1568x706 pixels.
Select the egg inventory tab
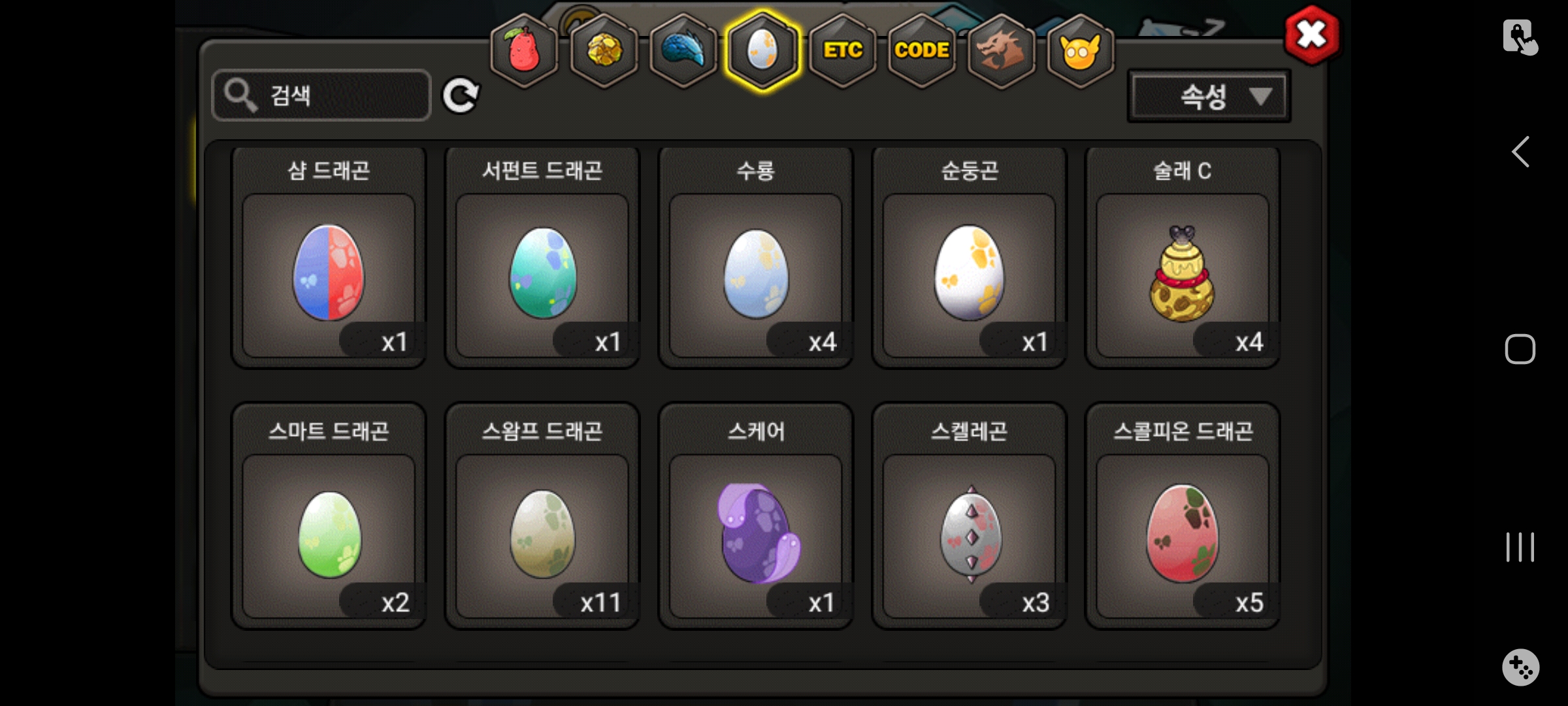click(762, 50)
